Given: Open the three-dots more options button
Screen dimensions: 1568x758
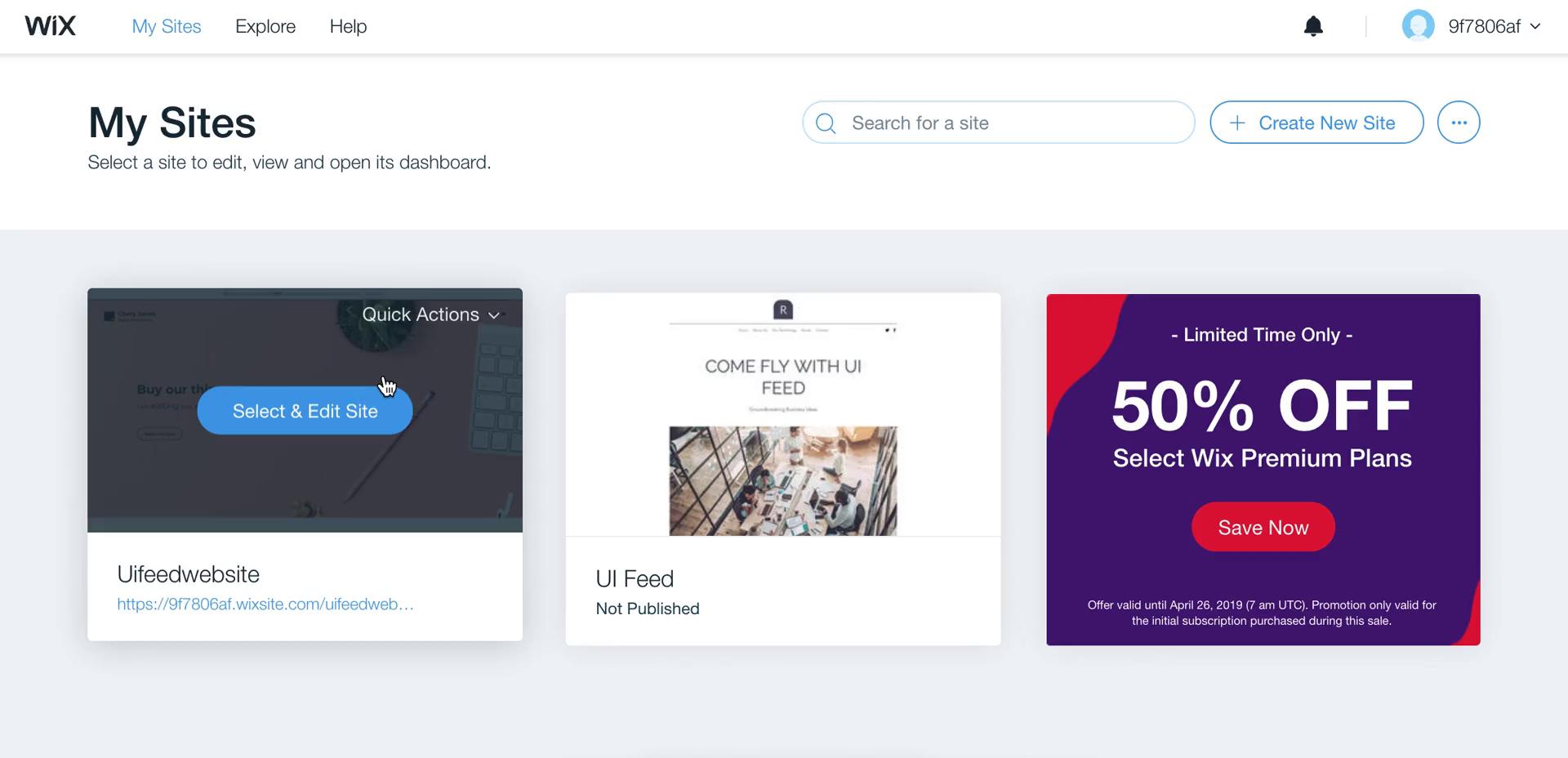Looking at the screenshot, I should pyautogui.click(x=1459, y=123).
